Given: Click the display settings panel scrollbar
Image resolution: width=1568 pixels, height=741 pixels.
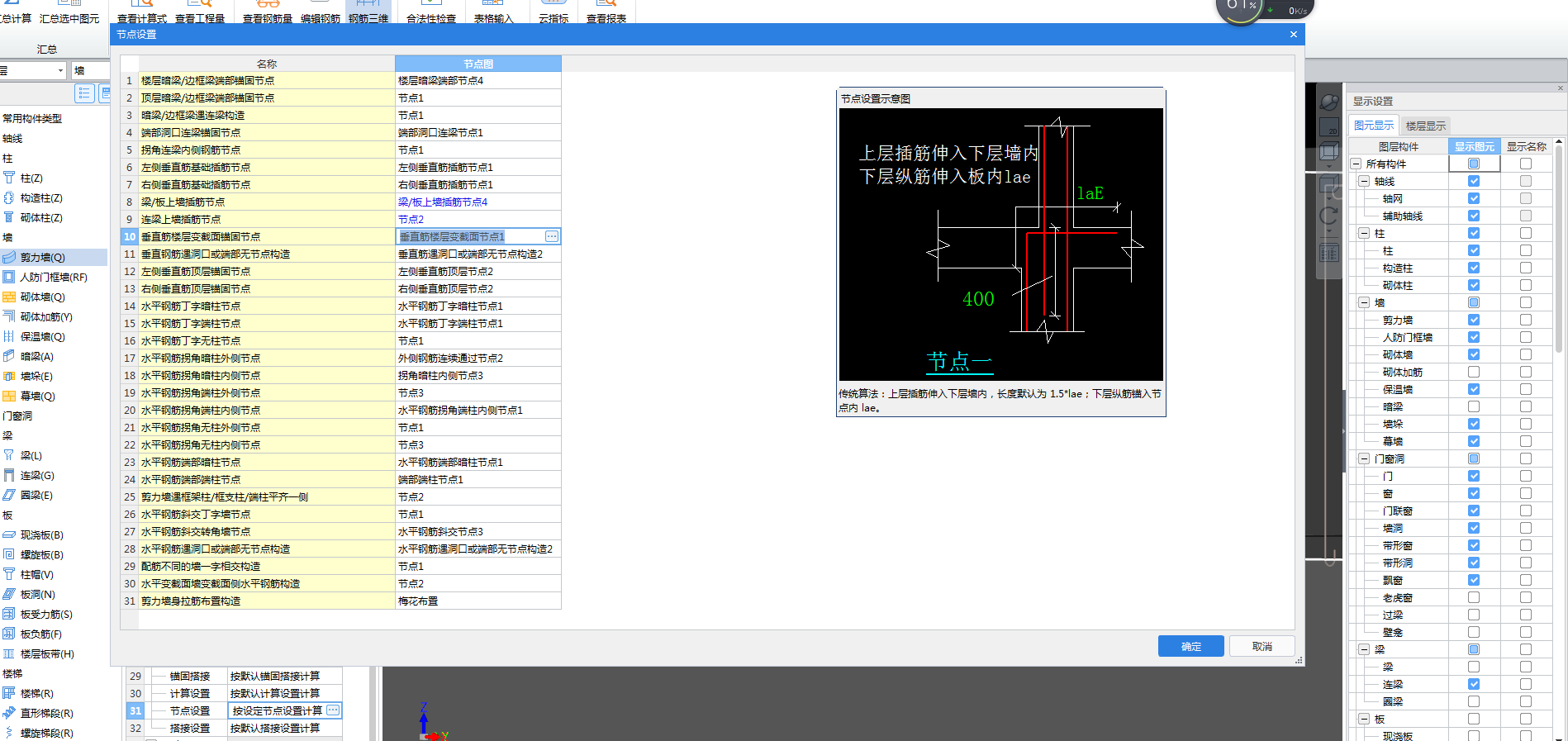Looking at the screenshot, I should tap(1559, 248).
